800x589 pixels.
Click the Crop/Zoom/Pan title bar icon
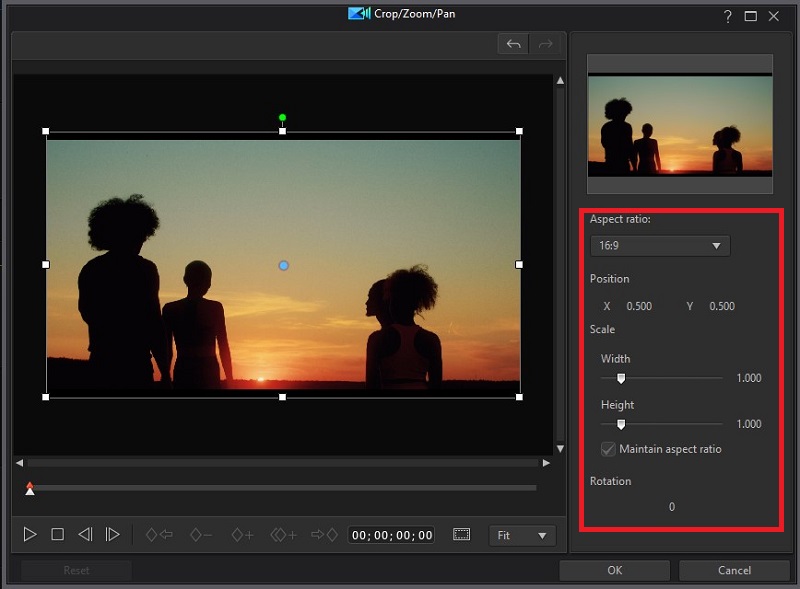coord(359,14)
